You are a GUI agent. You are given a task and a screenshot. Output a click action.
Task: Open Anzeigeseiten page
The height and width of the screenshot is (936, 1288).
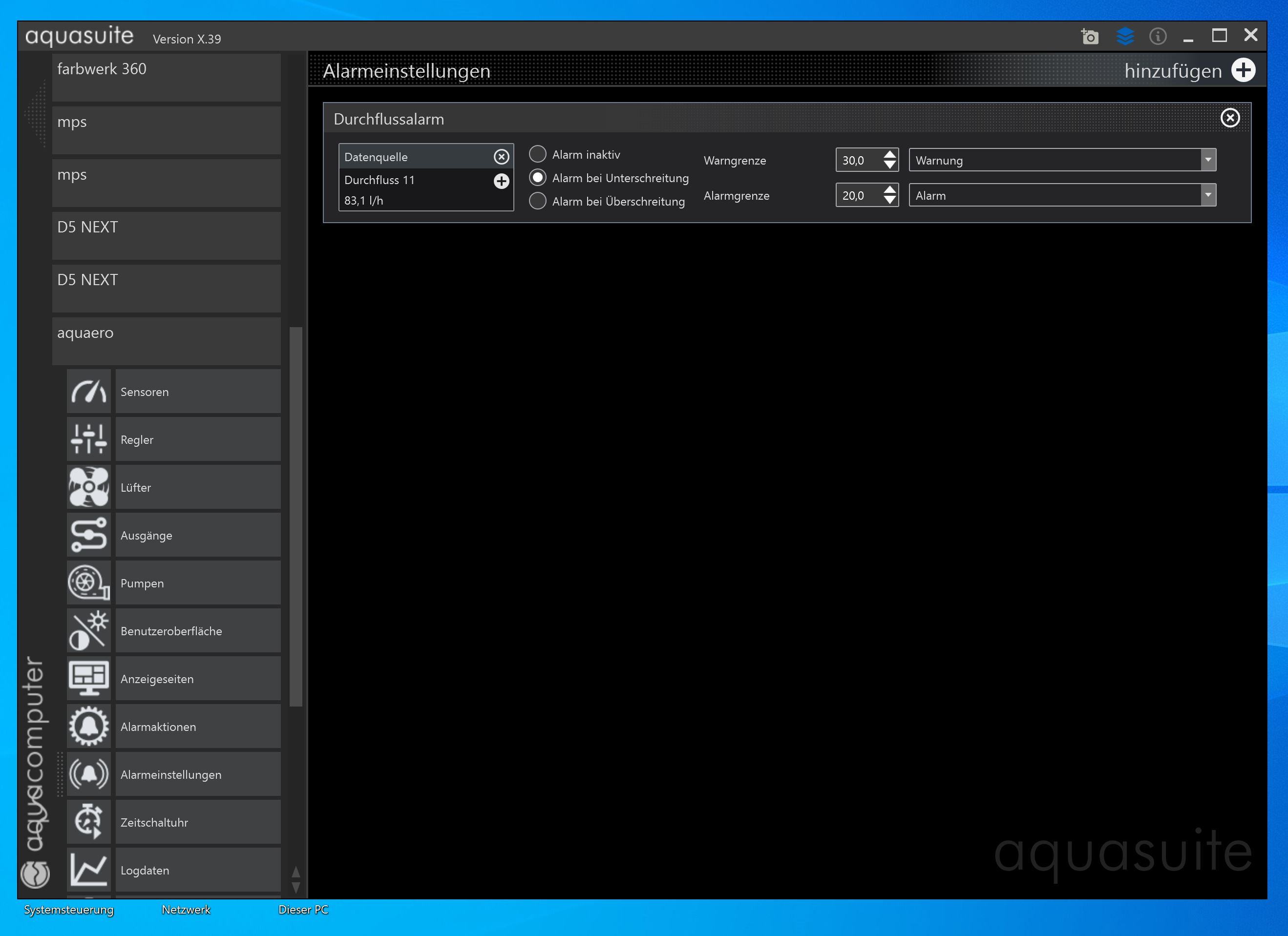coord(198,678)
